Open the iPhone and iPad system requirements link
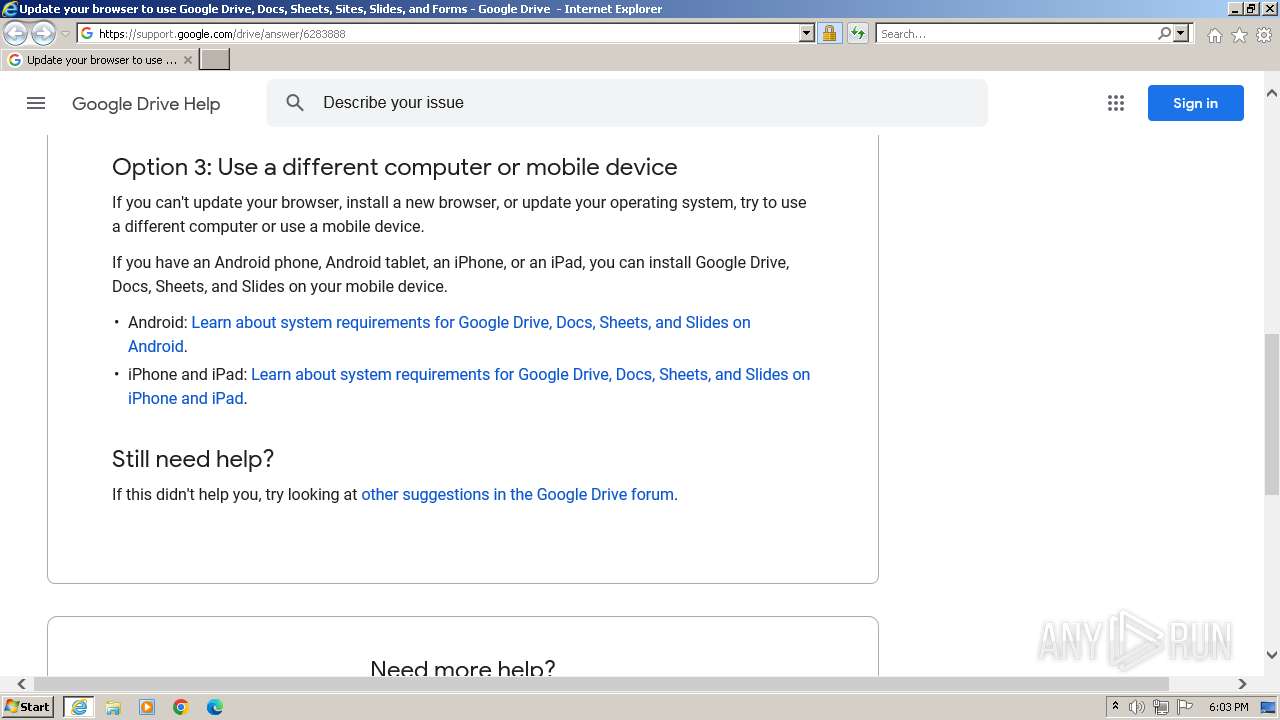 click(x=469, y=386)
